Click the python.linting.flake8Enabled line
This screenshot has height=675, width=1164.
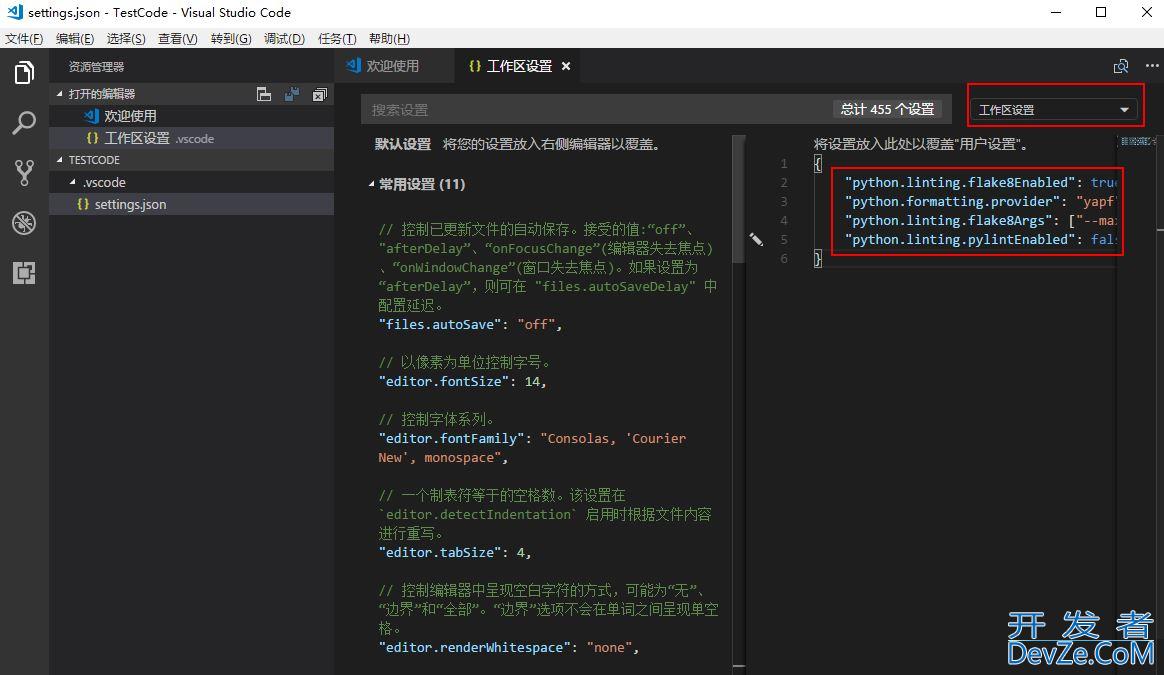coord(980,183)
